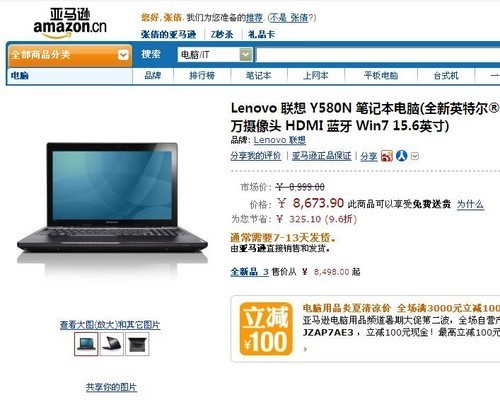This screenshot has height=400, width=500.
Task: Click the 立减¥100 promotion badge
Action: click(x=266, y=329)
